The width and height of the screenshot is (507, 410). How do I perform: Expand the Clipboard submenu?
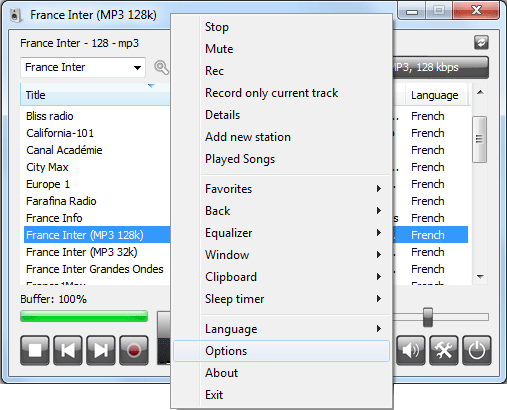(x=281, y=277)
